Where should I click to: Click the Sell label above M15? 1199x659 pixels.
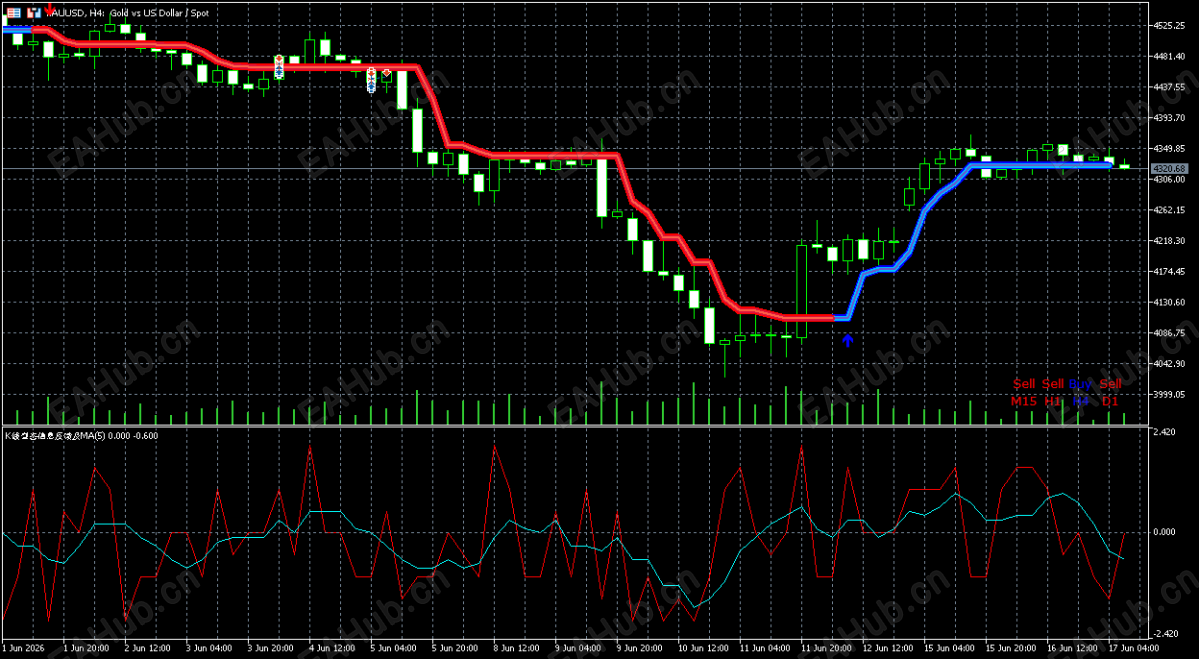[x=1025, y=384]
